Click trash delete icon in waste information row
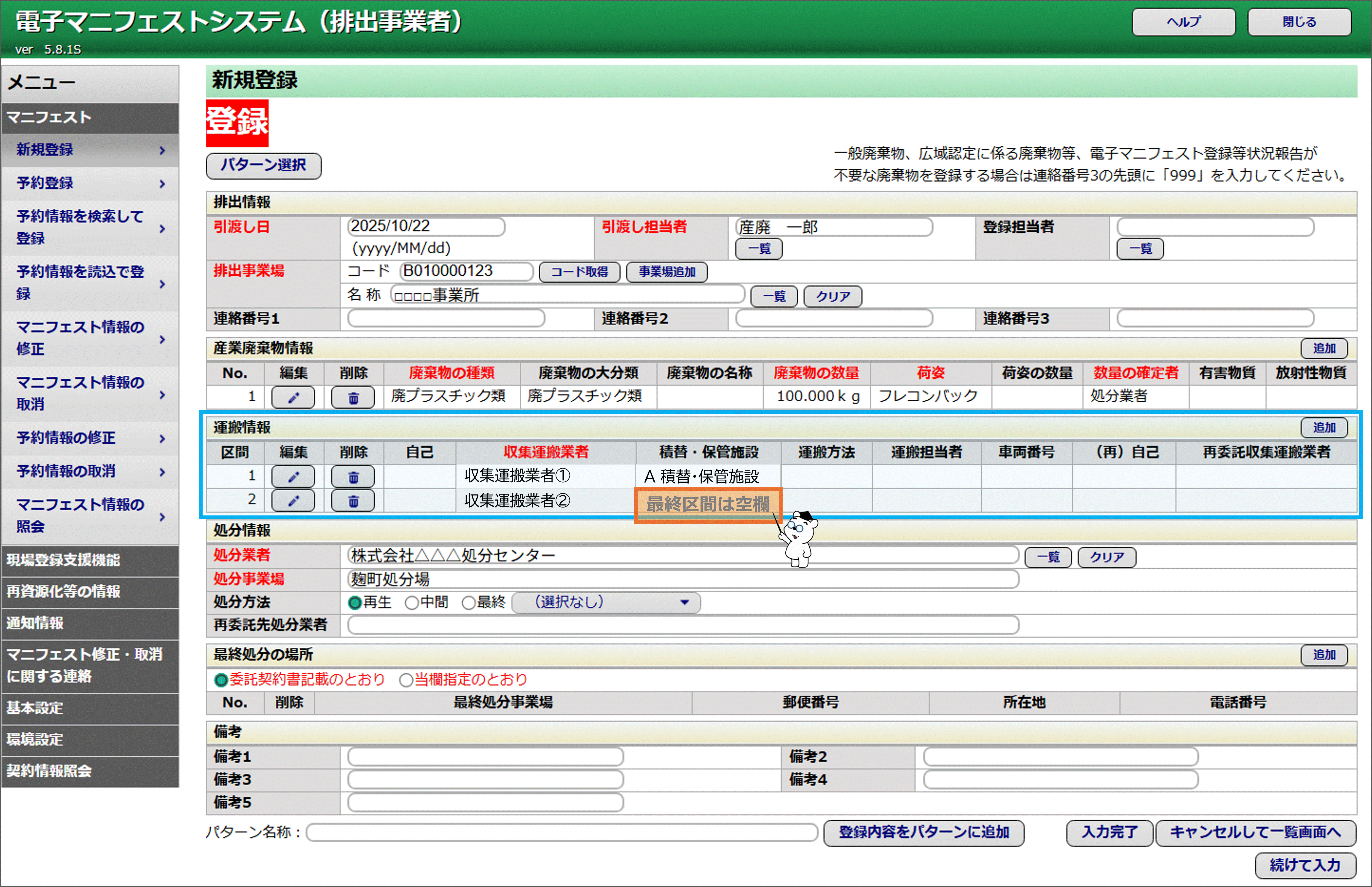 tap(353, 397)
